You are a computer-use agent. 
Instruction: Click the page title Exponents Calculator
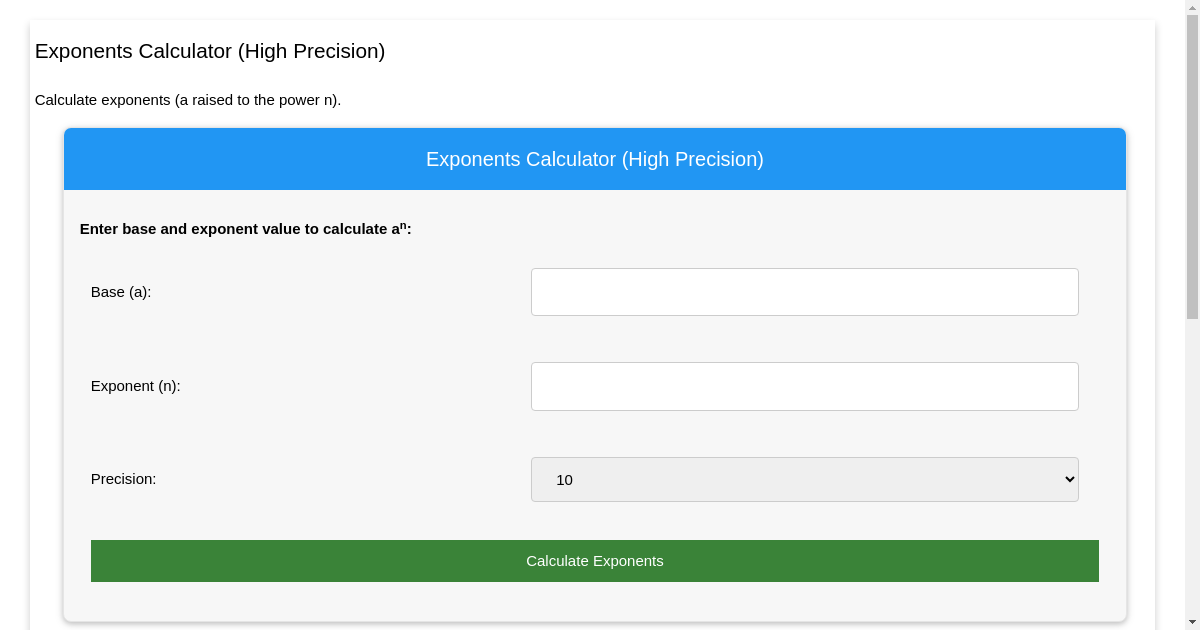click(209, 51)
